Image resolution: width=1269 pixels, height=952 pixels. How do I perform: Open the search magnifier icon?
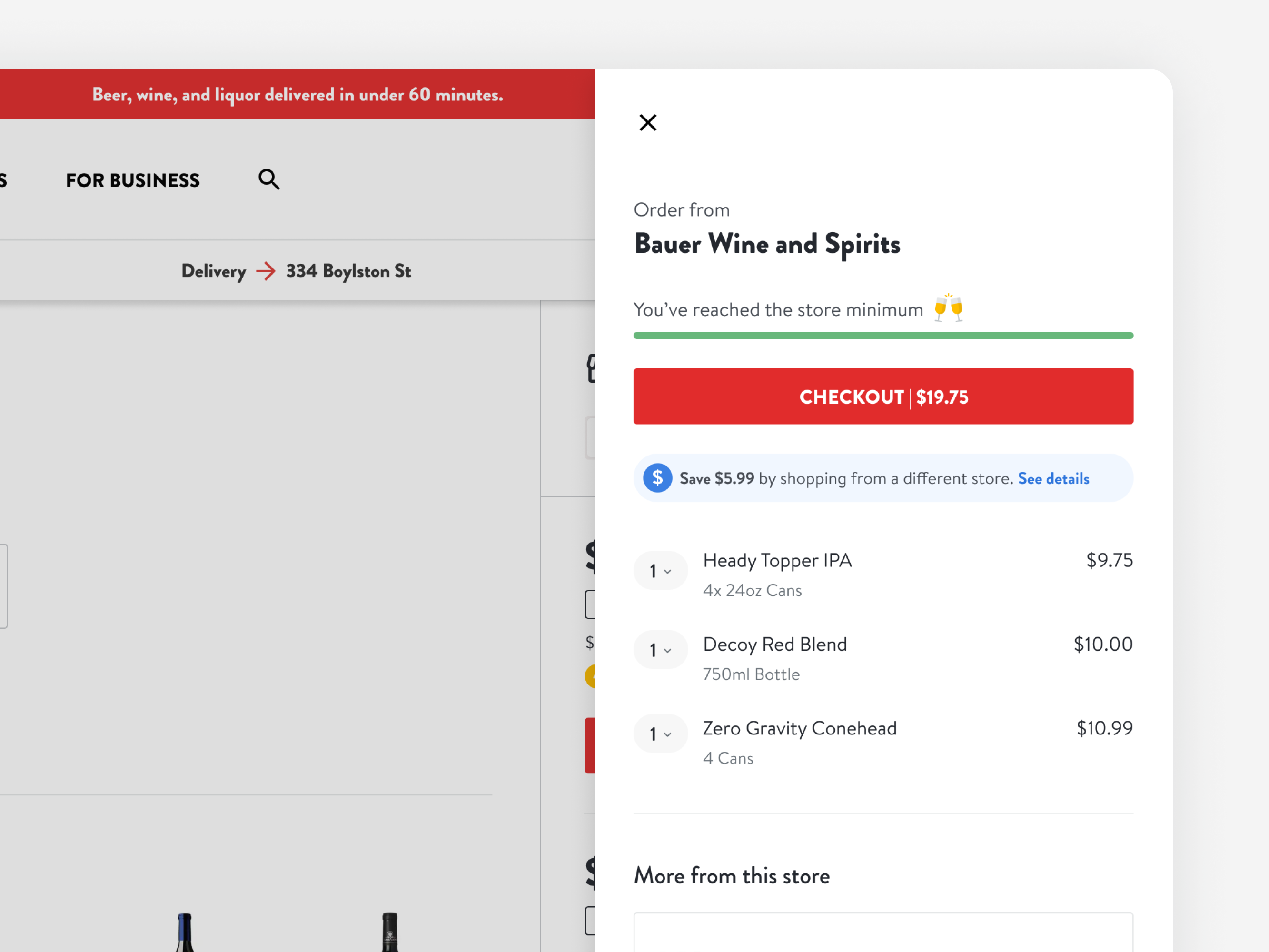(268, 179)
